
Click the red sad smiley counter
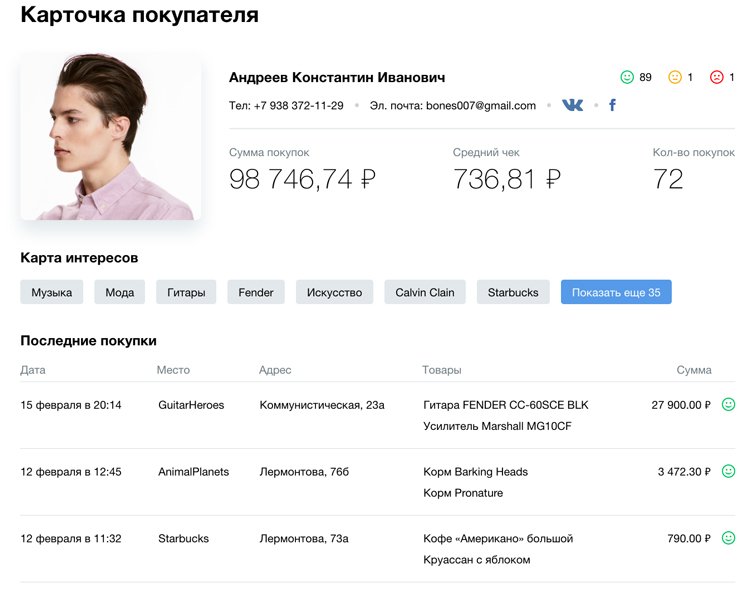[717, 77]
